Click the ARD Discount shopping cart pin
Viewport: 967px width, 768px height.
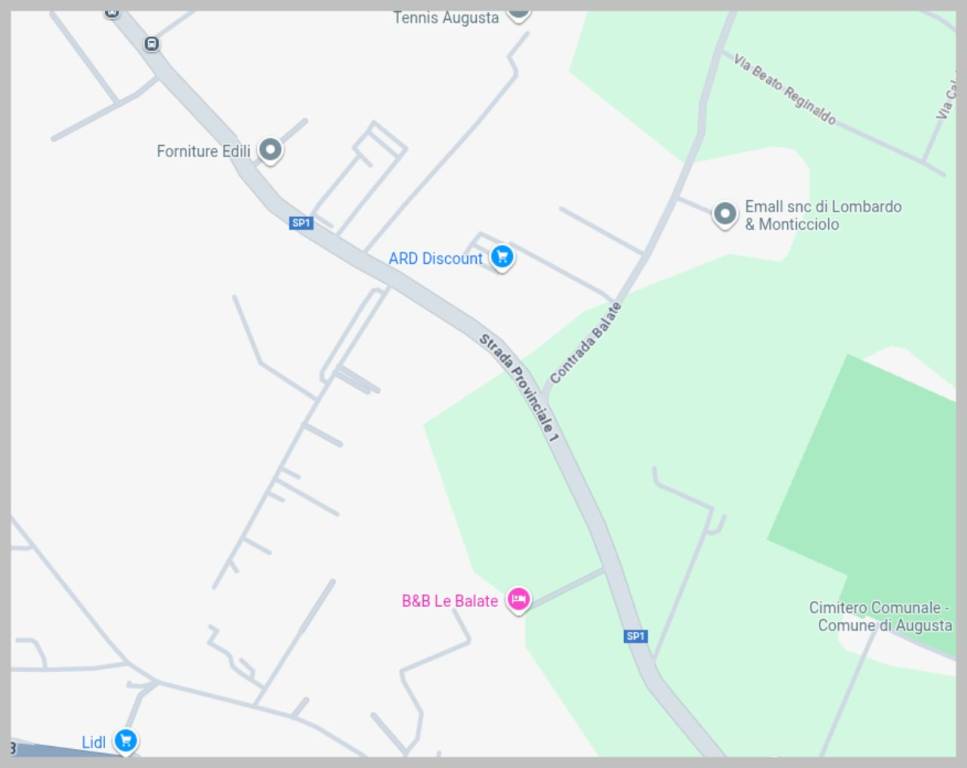(x=502, y=257)
